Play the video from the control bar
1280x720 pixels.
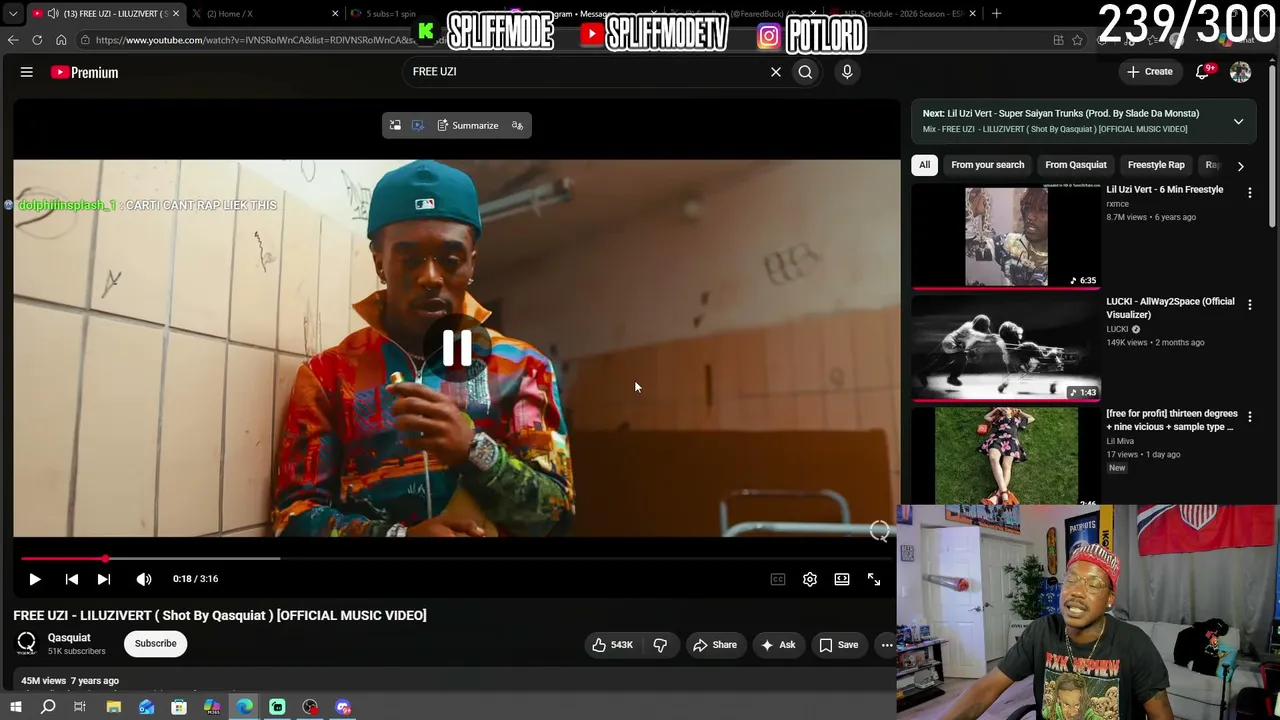[x=34, y=579]
